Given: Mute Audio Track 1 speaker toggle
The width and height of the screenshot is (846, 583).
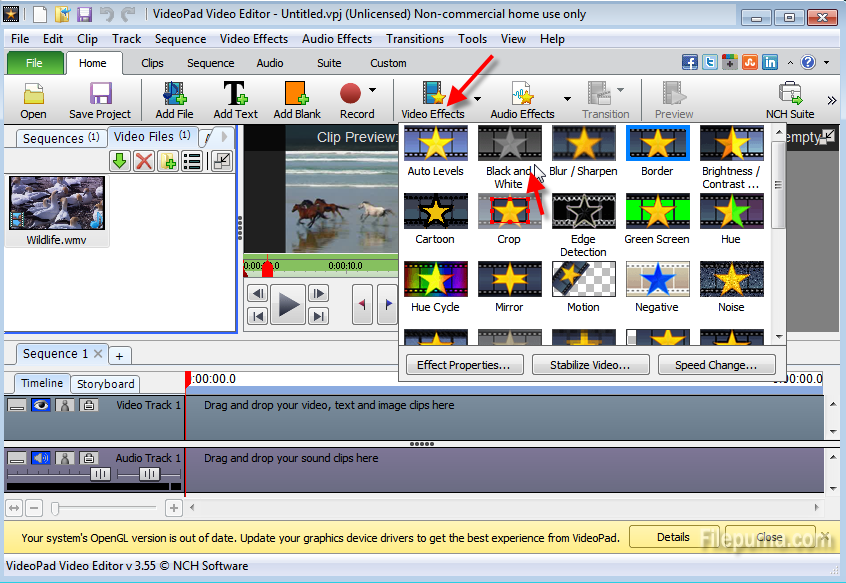Looking at the screenshot, I should point(40,458).
